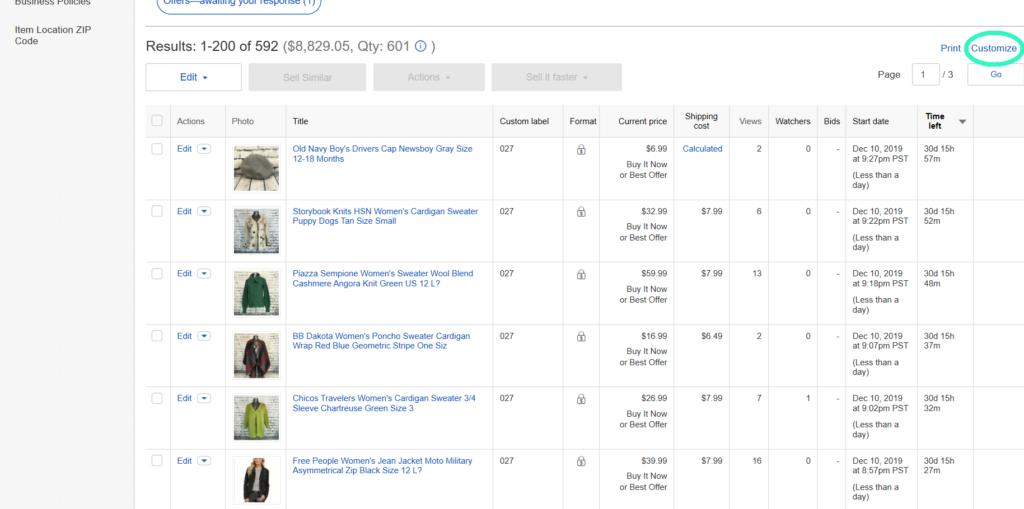Open Storybook Knits HSN Cardigan listing title
Screen dimensions: 1024x509
click(385, 216)
